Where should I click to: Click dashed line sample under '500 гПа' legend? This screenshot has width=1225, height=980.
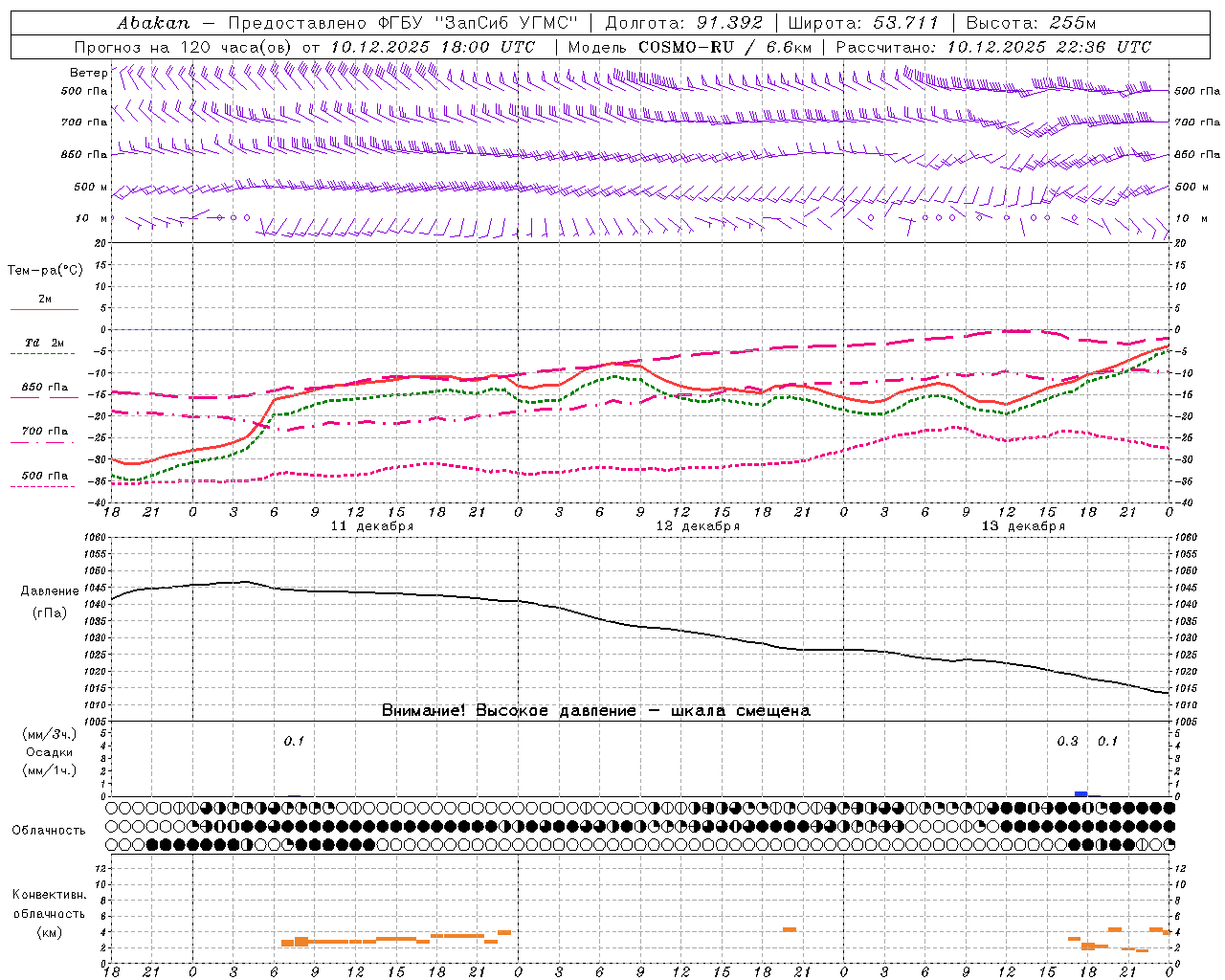[x=42, y=486]
